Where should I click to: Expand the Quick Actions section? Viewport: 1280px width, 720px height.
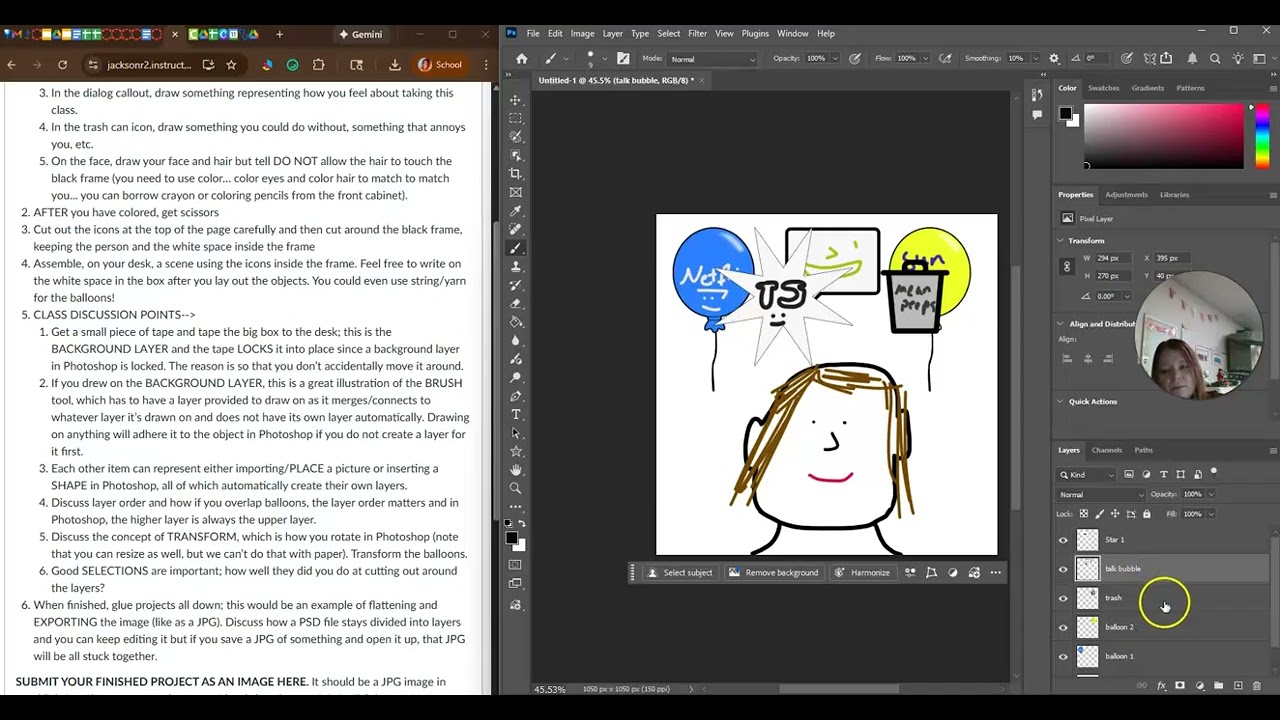pyautogui.click(x=1061, y=402)
